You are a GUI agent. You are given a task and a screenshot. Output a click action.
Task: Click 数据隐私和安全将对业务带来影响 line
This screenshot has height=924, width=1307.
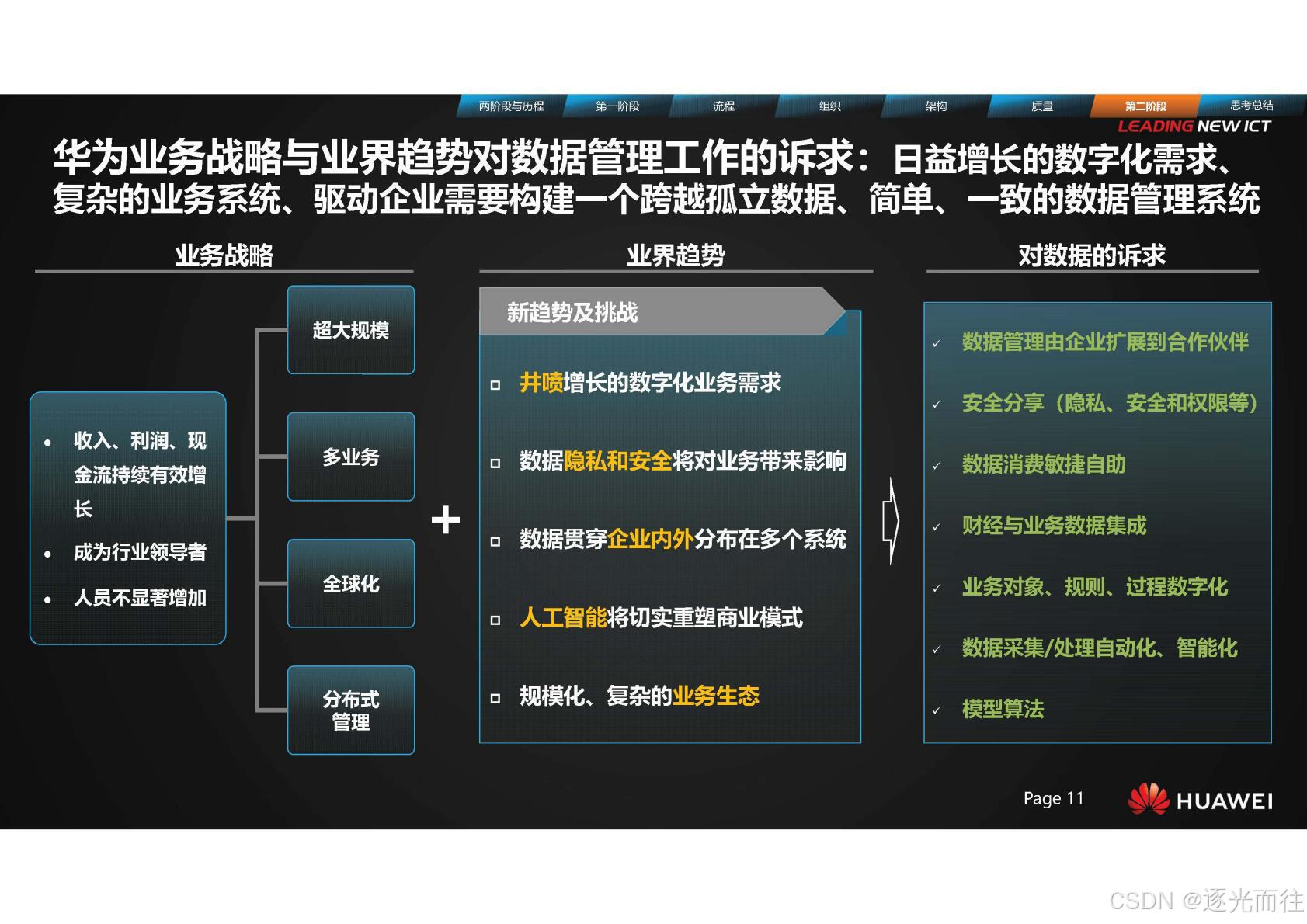click(683, 461)
